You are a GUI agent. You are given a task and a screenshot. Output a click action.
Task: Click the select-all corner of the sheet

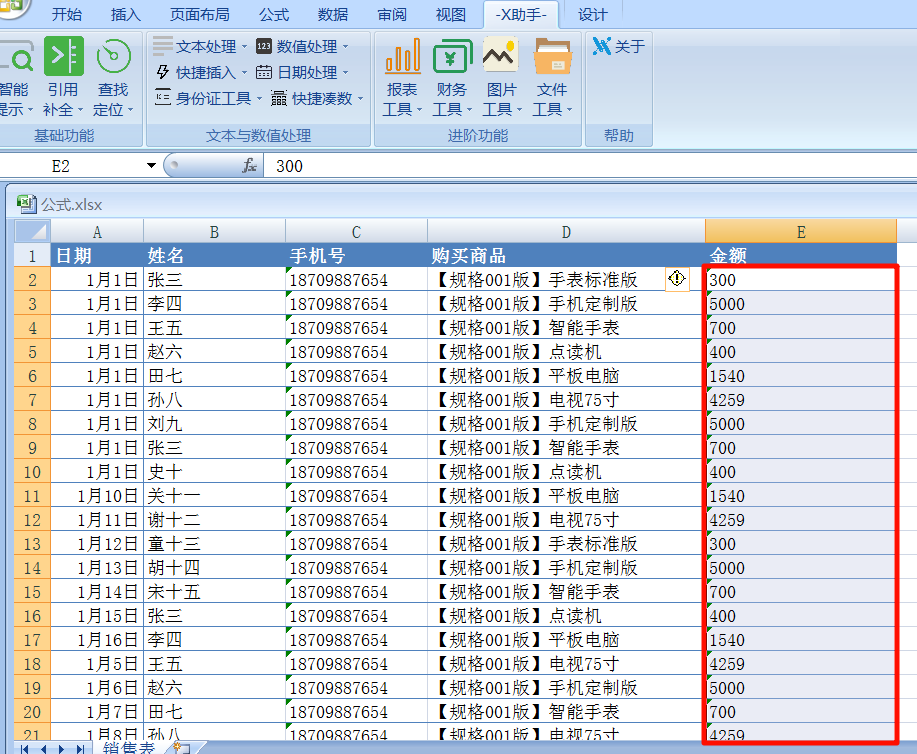(33, 232)
